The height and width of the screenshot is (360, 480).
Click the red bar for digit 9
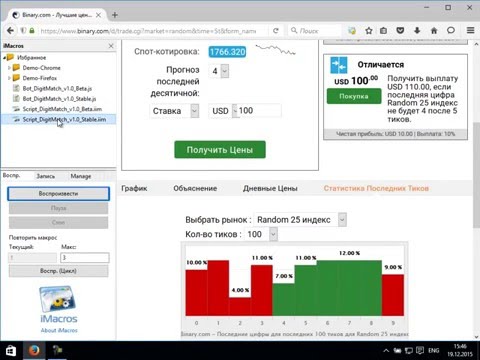393,295
